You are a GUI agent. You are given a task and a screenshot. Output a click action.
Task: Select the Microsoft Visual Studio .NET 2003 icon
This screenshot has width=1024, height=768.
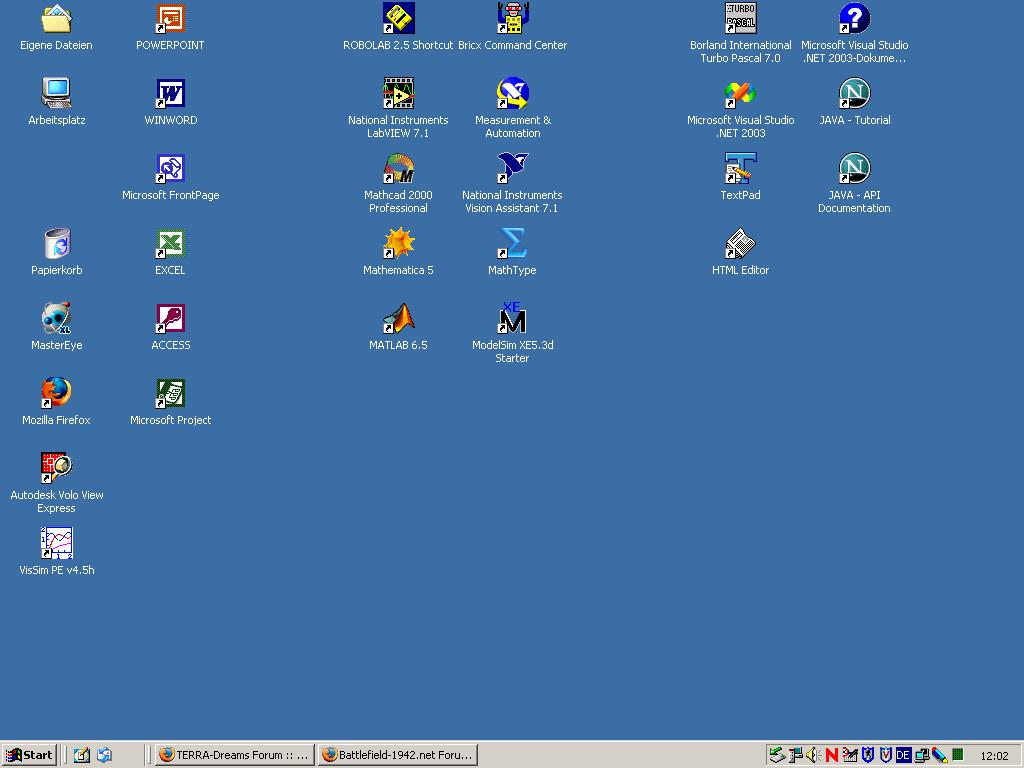pyautogui.click(x=741, y=93)
